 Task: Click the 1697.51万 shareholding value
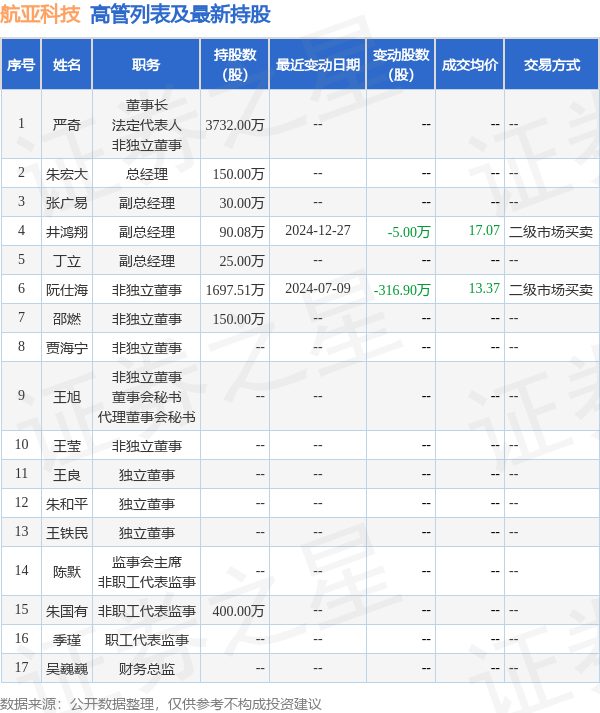coord(235,290)
